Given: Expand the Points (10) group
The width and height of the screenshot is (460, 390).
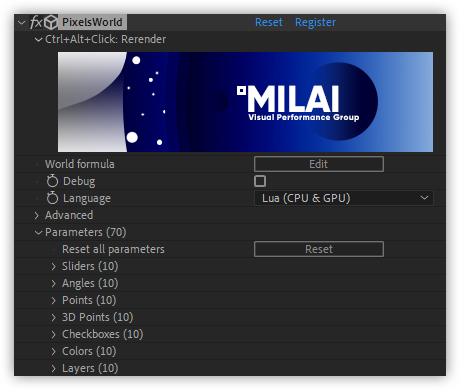Looking at the screenshot, I should point(54,300).
